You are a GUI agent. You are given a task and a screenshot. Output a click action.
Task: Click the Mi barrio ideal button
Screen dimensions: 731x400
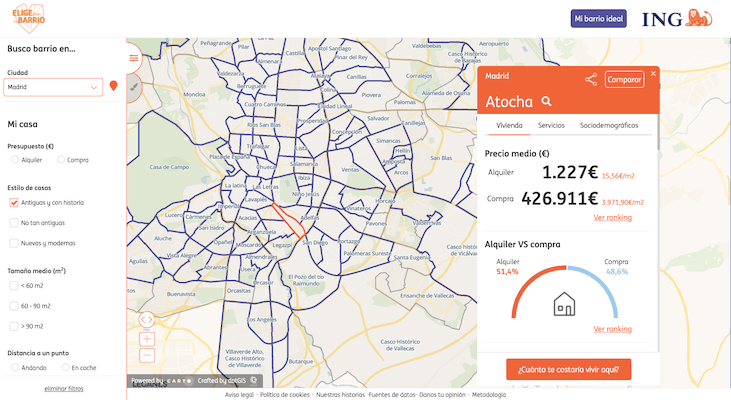click(599, 19)
